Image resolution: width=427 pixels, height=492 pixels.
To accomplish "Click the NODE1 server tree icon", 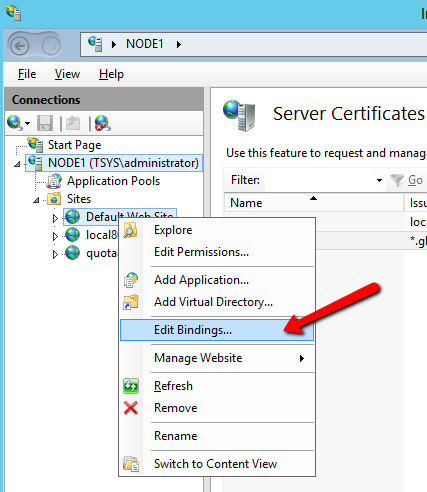I will [x=35, y=163].
